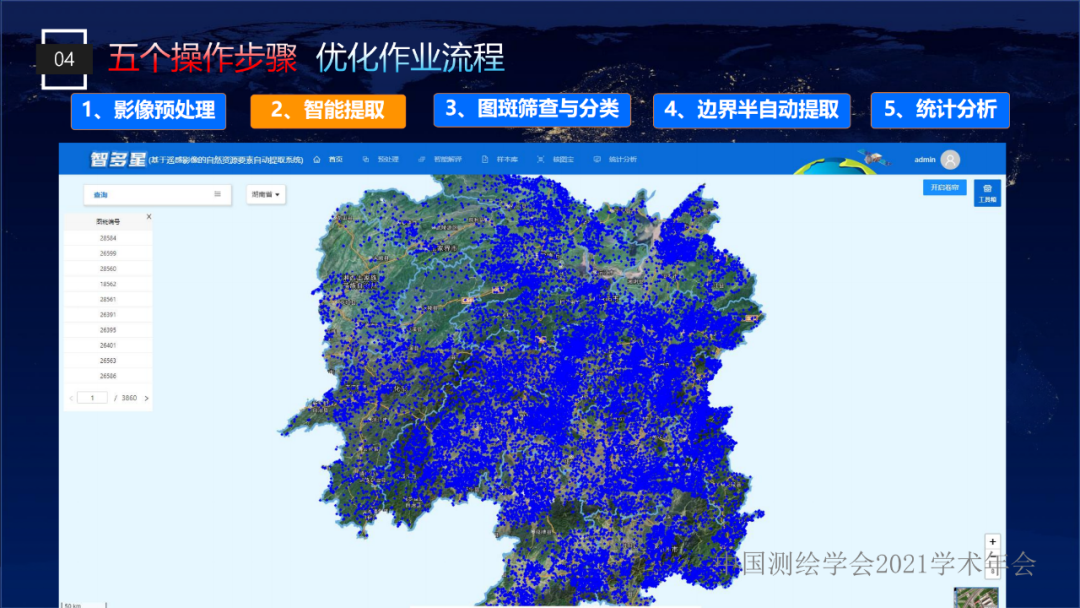Open the 工具箱 toolbox icon

[987, 192]
